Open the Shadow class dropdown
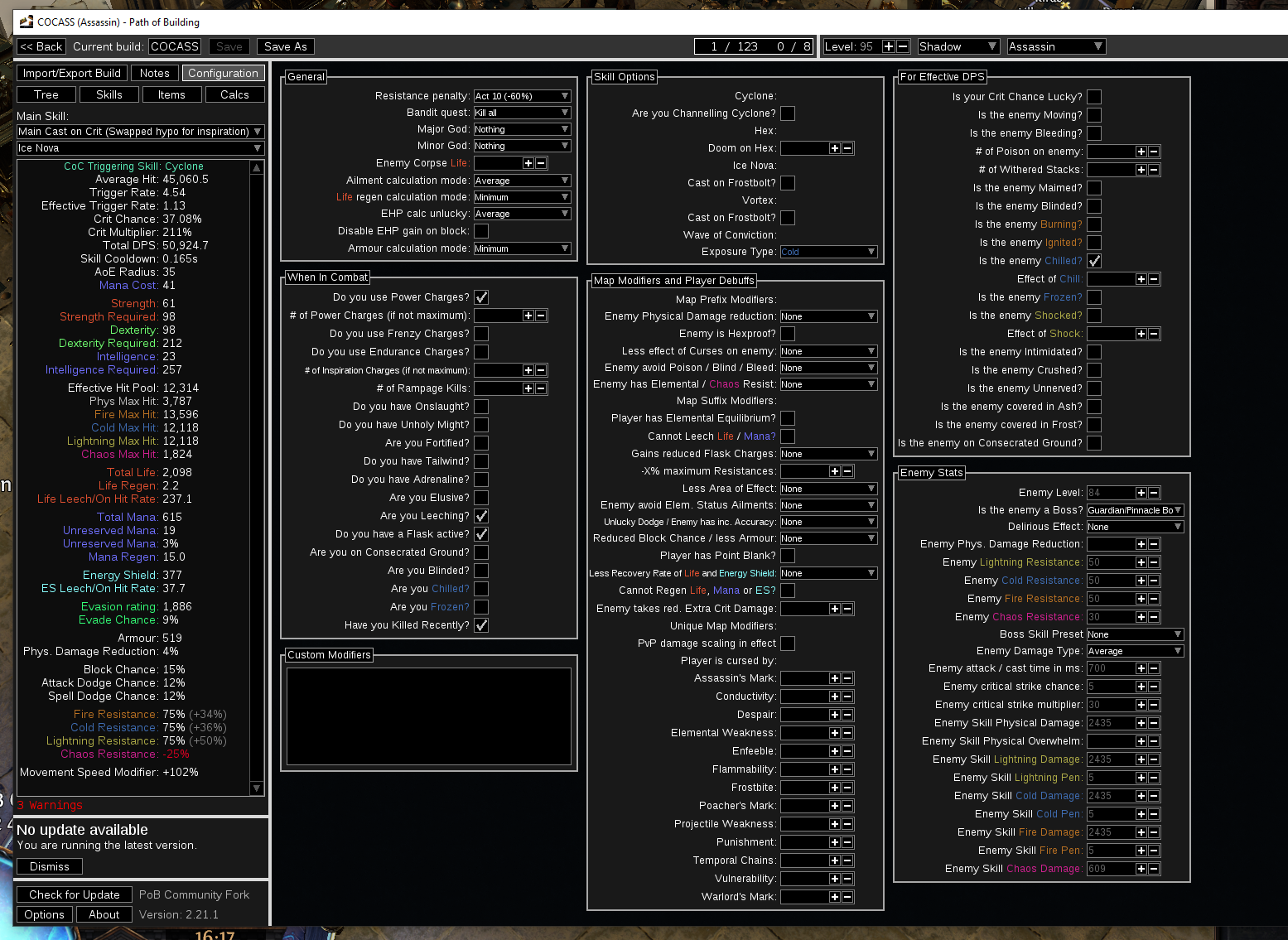The width and height of the screenshot is (1288, 940). [958, 46]
